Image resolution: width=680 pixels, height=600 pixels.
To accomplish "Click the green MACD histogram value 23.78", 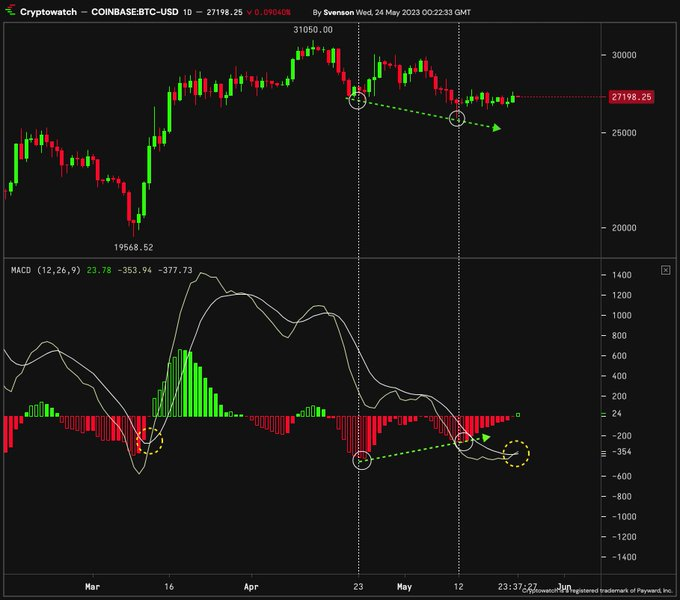I will click(99, 270).
